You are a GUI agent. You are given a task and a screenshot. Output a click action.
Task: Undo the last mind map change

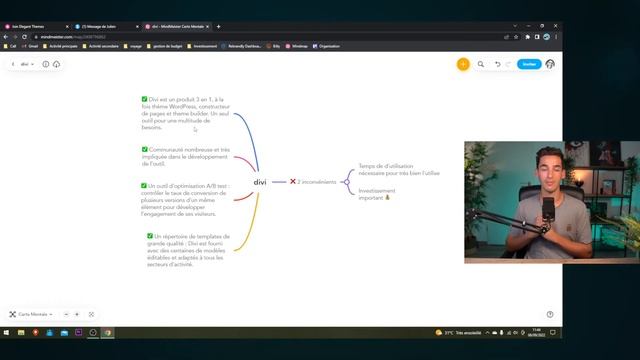[x=498, y=64]
